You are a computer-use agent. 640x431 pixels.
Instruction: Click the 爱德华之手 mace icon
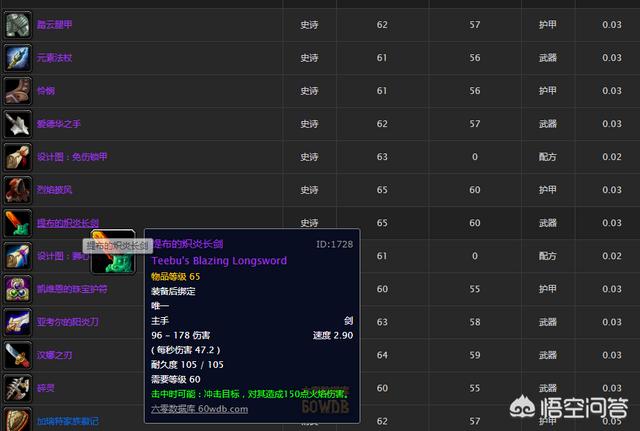click(x=18, y=124)
